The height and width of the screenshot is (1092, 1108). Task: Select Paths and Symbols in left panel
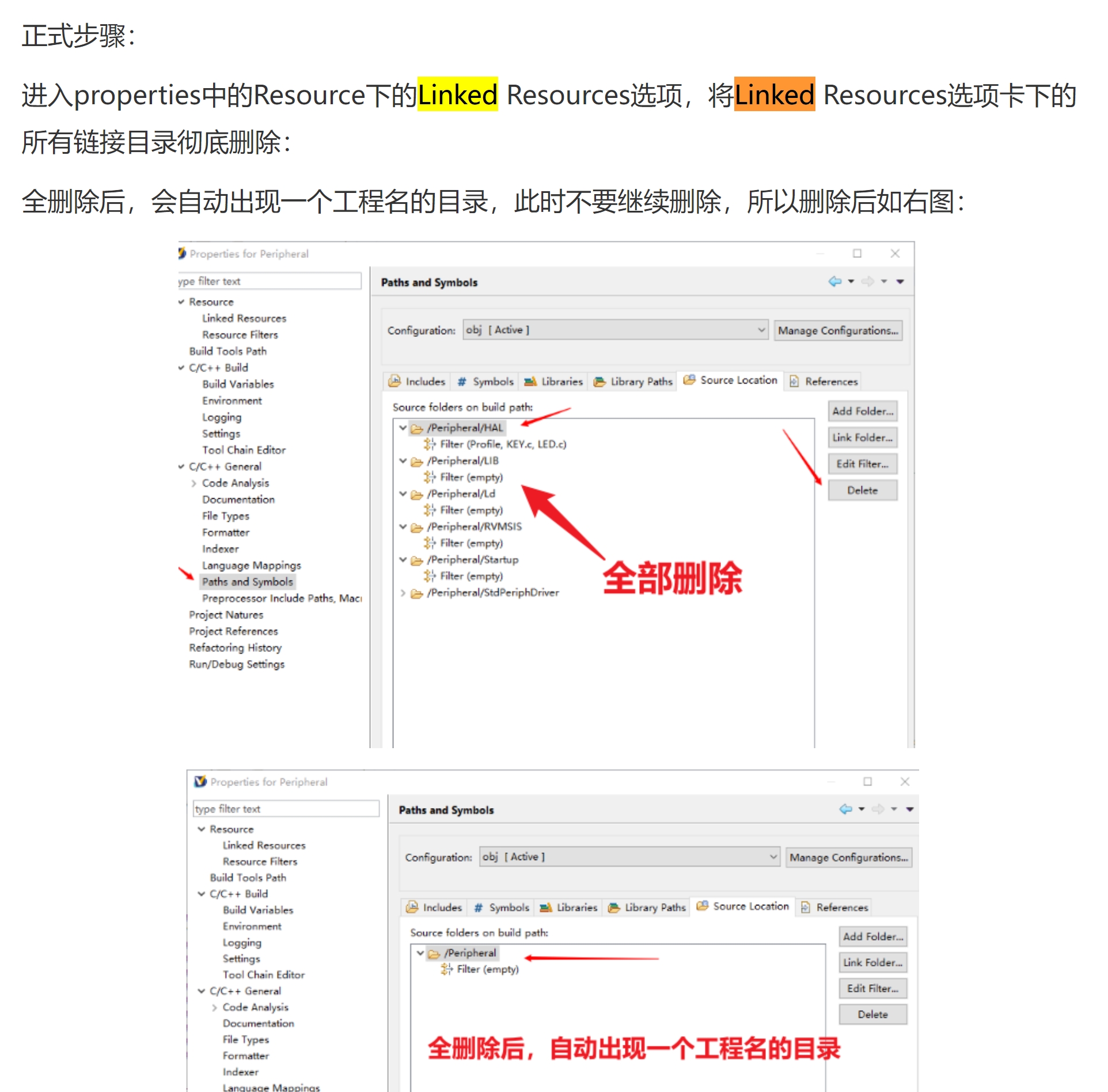[x=248, y=582]
